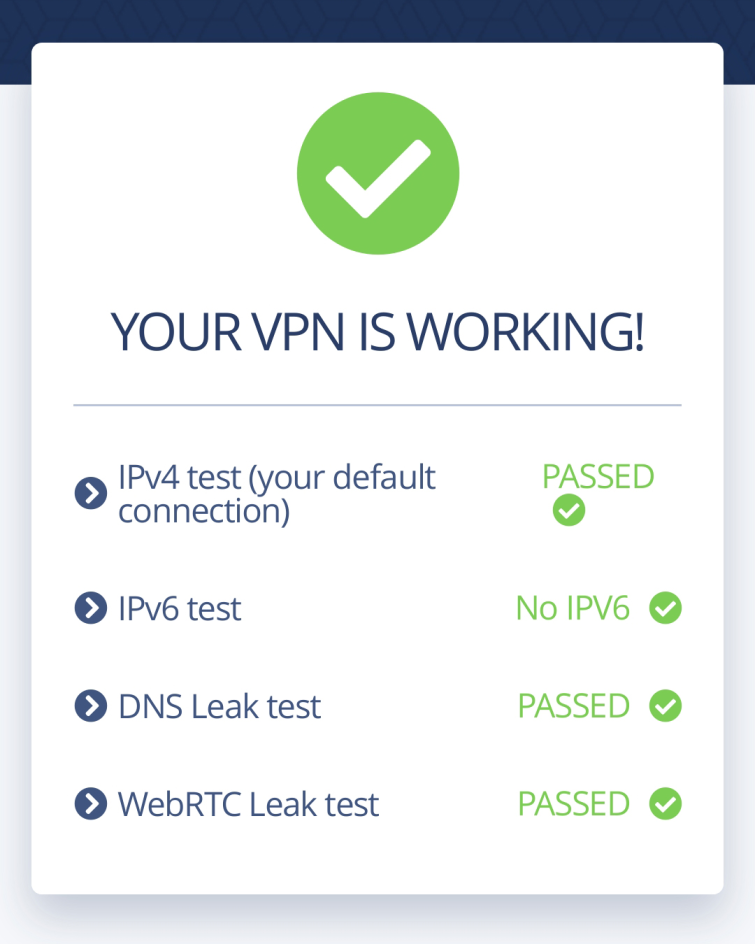Click the WebRTC Leak green check icon
Viewport: 755px width, 944px height.
click(665, 804)
